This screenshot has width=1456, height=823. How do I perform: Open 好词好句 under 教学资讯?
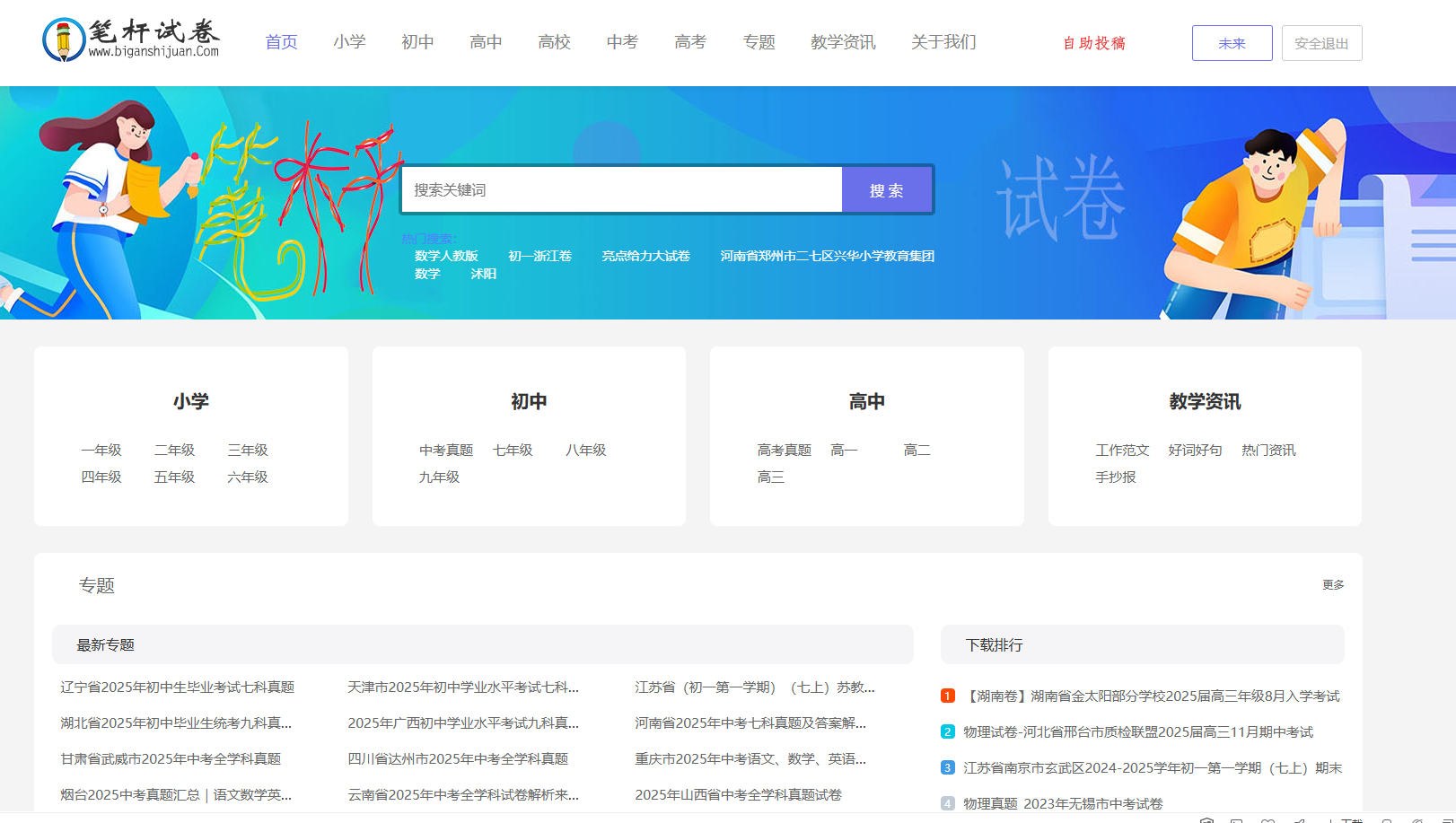click(x=1195, y=450)
